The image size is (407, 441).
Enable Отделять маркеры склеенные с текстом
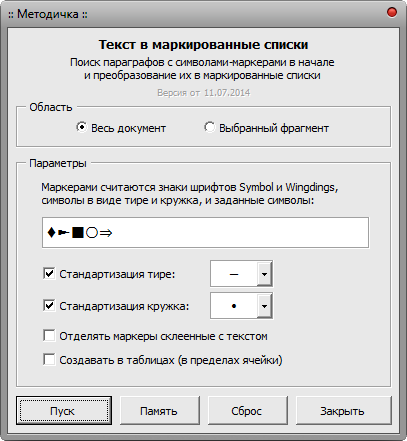pos(49,336)
